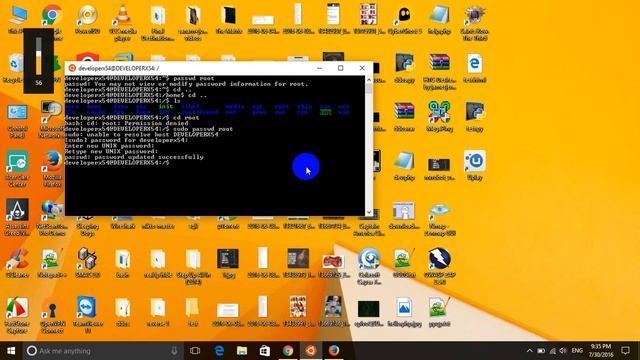Open the Action Center notifications icon
Image resolution: width=640 pixels, height=360 pixels.
point(625,351)
